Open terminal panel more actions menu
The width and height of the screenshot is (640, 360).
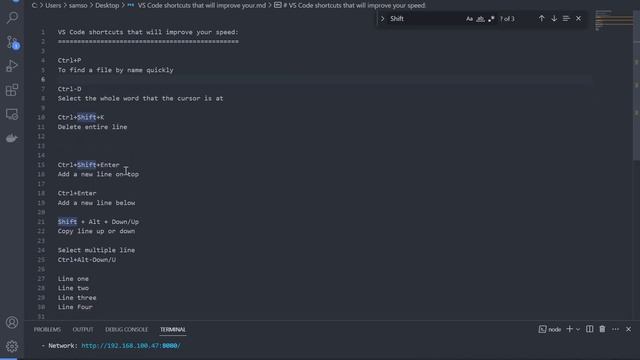(x=615, y=329)
